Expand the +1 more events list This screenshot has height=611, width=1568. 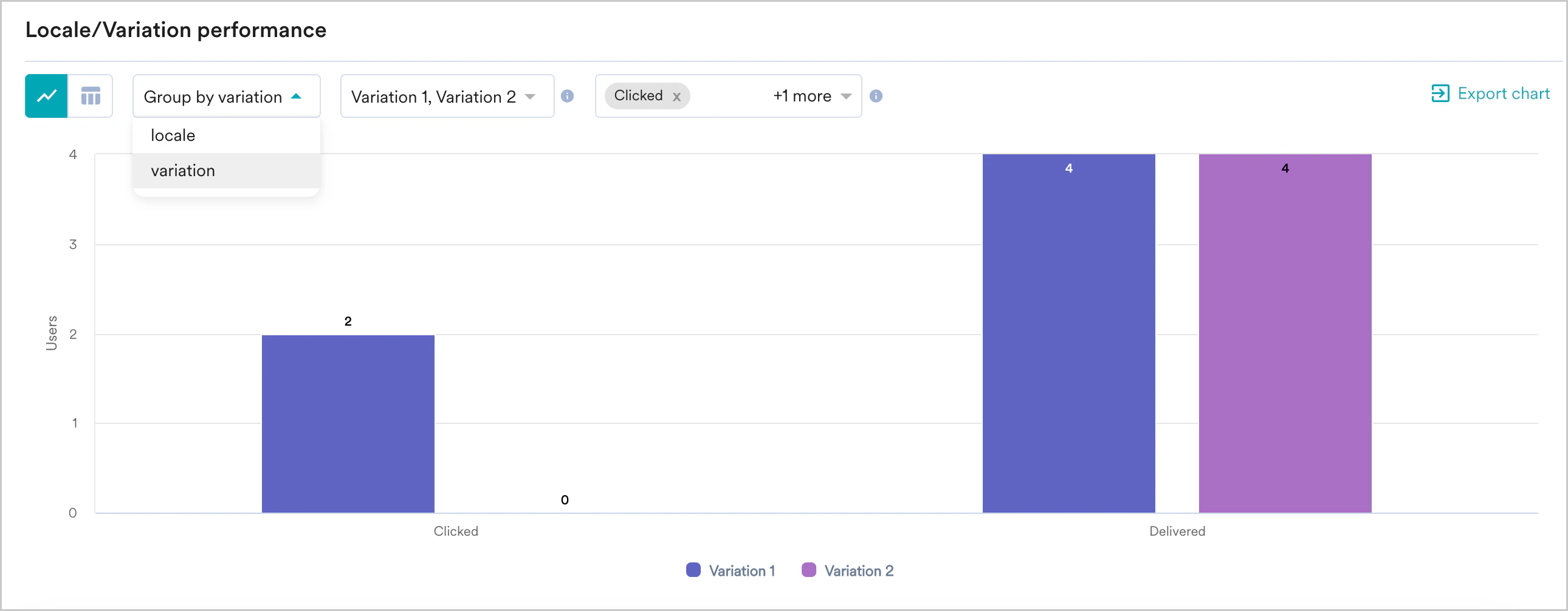pyautogui.click(x=802, y=95)
